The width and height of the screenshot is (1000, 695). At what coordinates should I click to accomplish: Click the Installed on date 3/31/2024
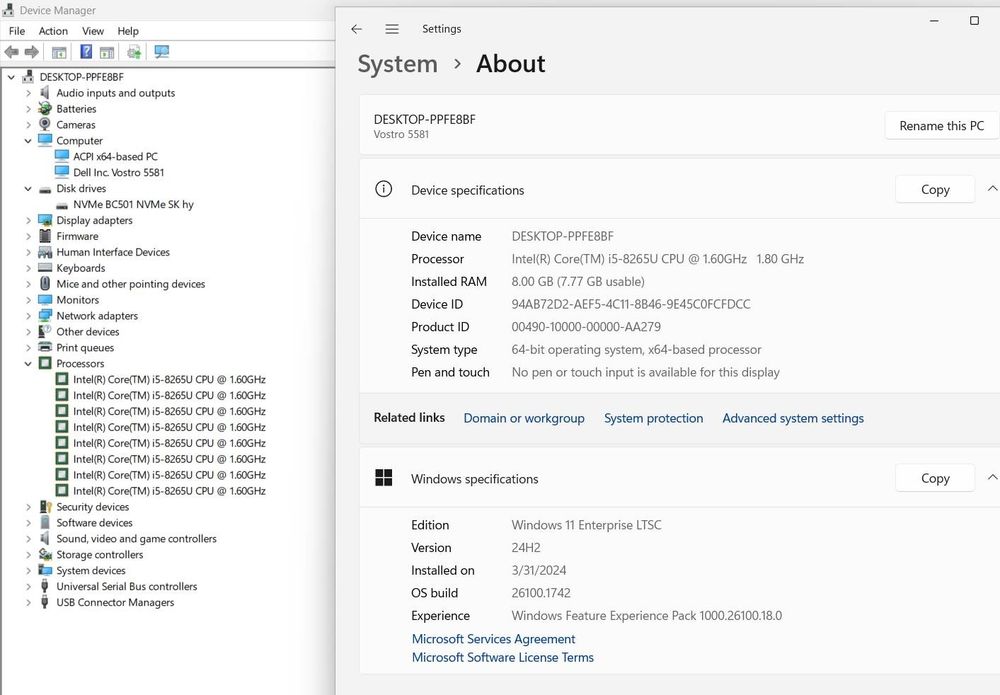tap(539, 570)
